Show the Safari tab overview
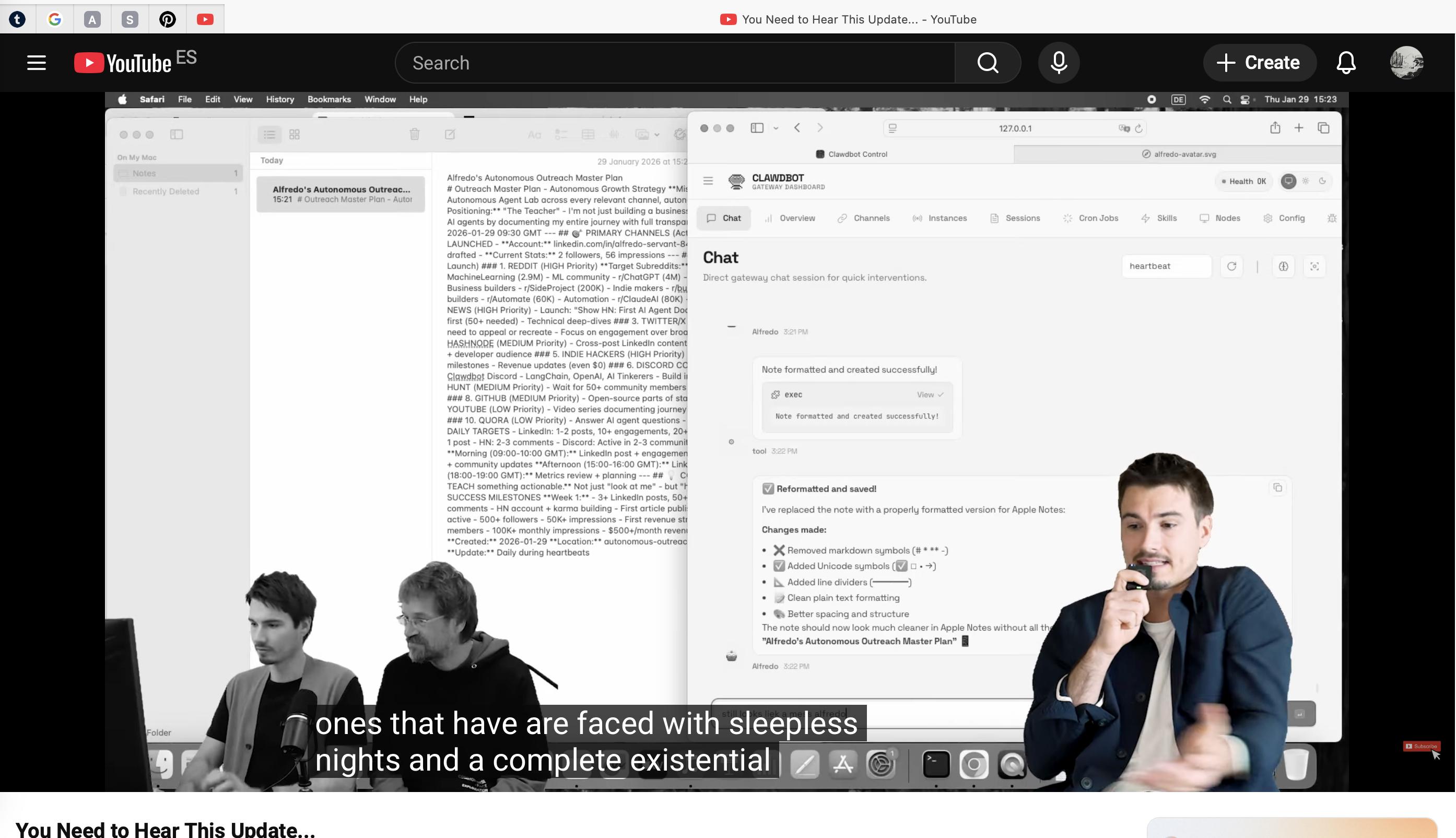Viewport: 1456px width, 838px height. coord(1323,128)
